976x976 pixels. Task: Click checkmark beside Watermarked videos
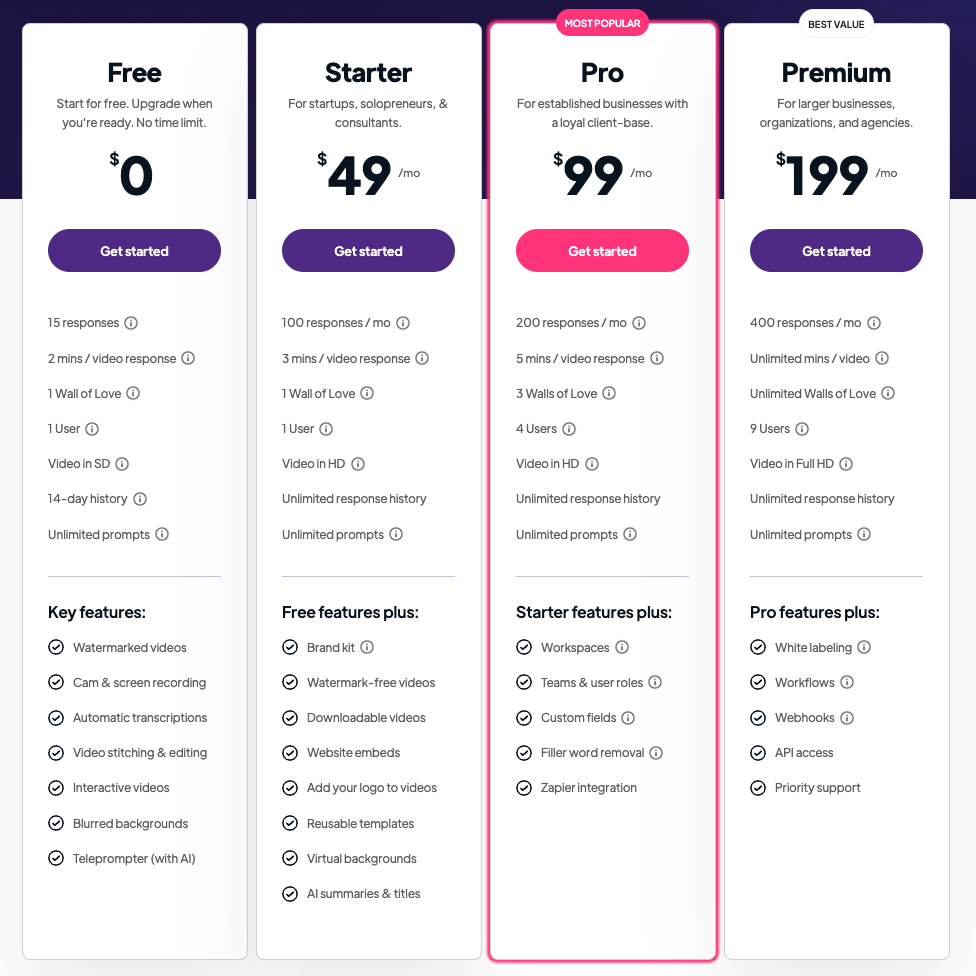click(56, 648)
